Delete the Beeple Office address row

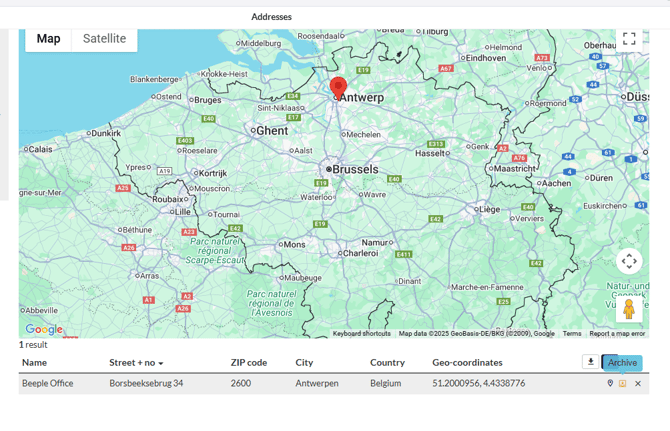click(x=638, y=383)
